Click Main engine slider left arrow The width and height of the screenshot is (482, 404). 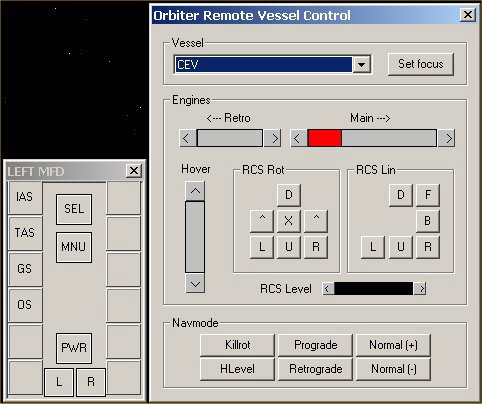click(298, 138)
